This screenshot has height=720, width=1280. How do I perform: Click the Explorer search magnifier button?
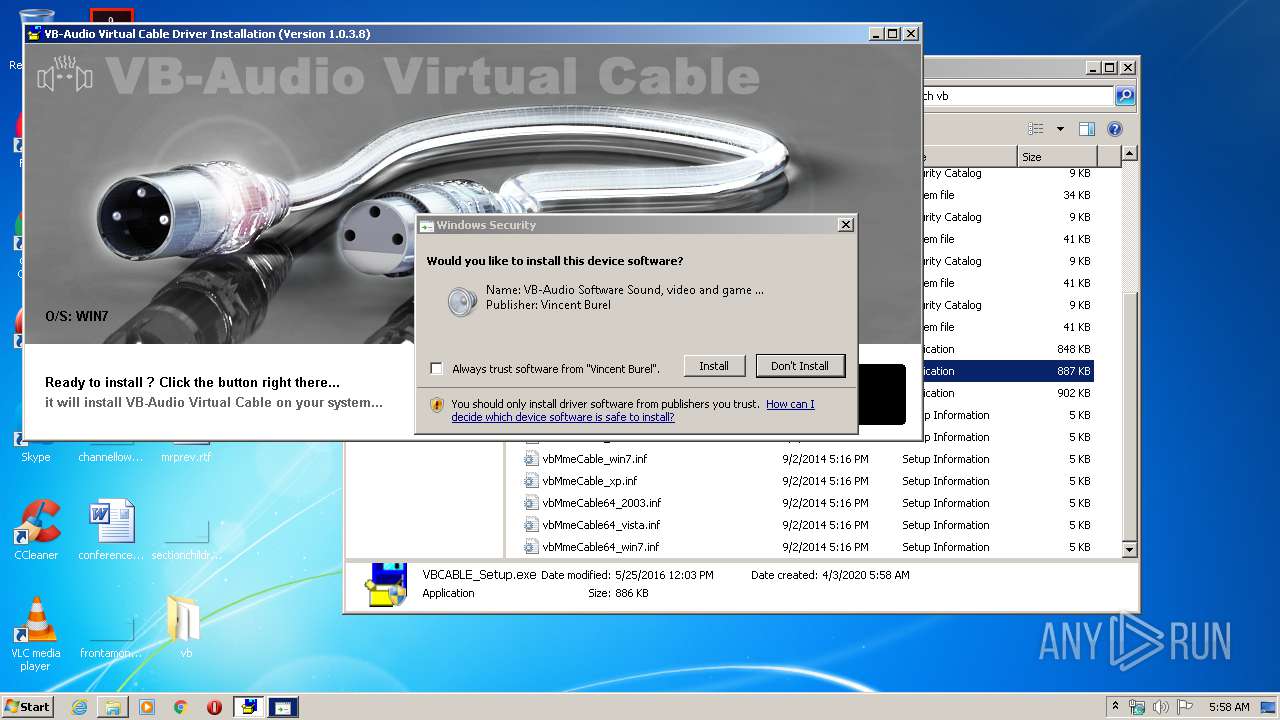point(1125,96)
